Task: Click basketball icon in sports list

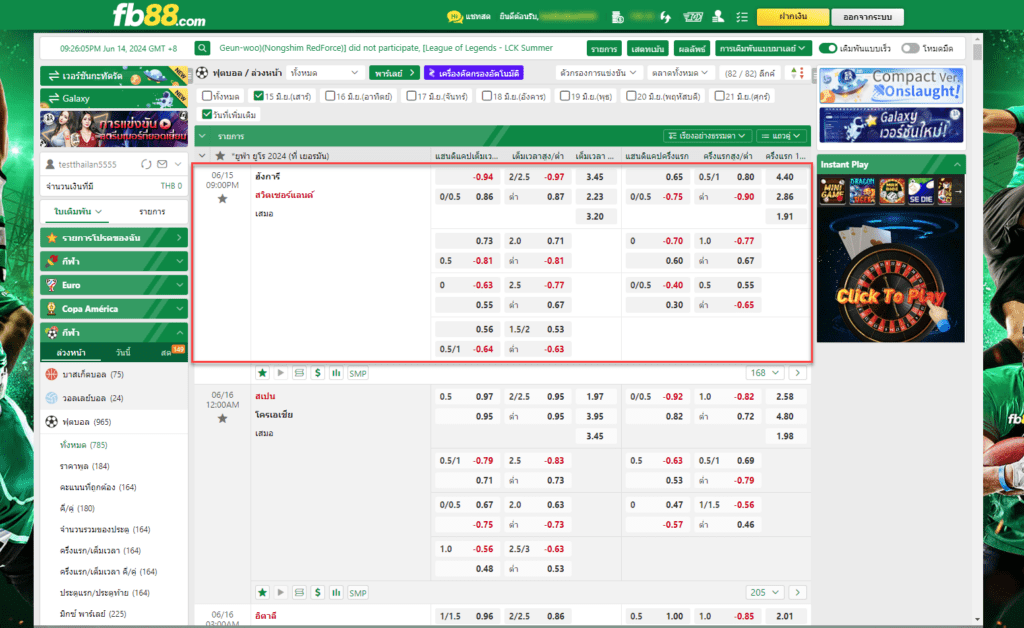Action: 52,374
